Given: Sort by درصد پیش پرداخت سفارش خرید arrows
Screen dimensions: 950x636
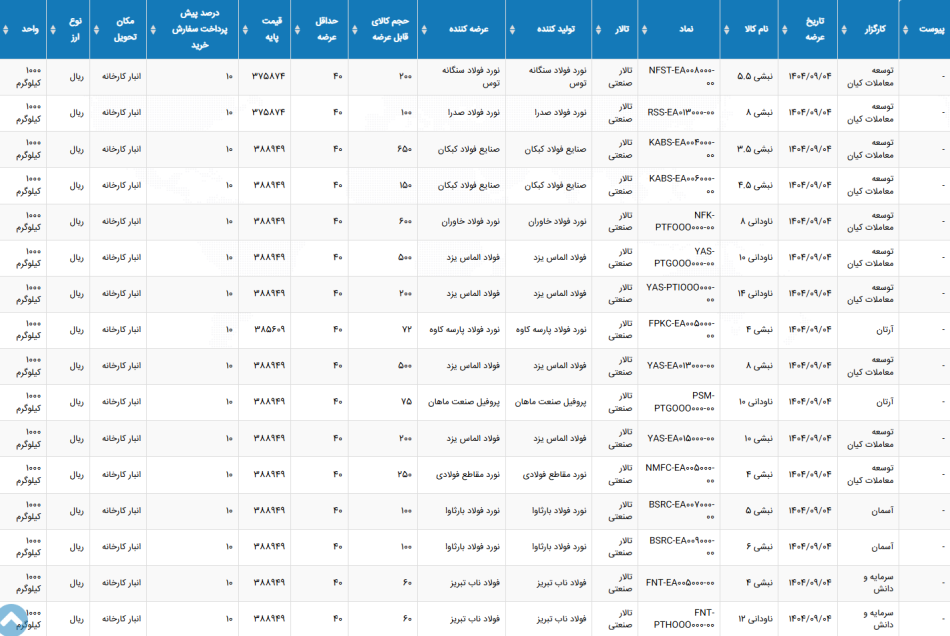Looking at the screenshot, I should coord(153,29).
